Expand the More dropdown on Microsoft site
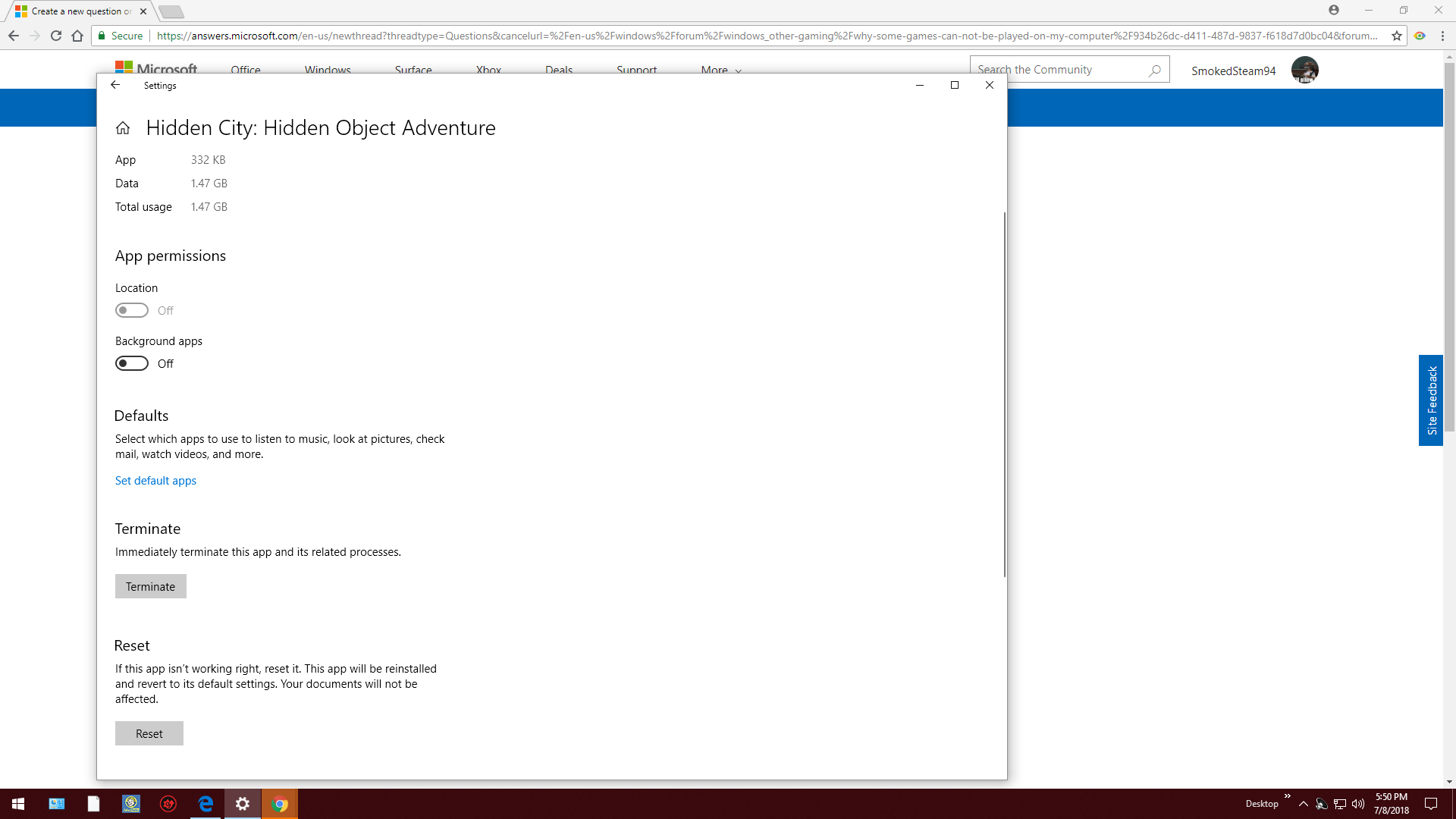1456x819 pixels. [x=721, y=69]
